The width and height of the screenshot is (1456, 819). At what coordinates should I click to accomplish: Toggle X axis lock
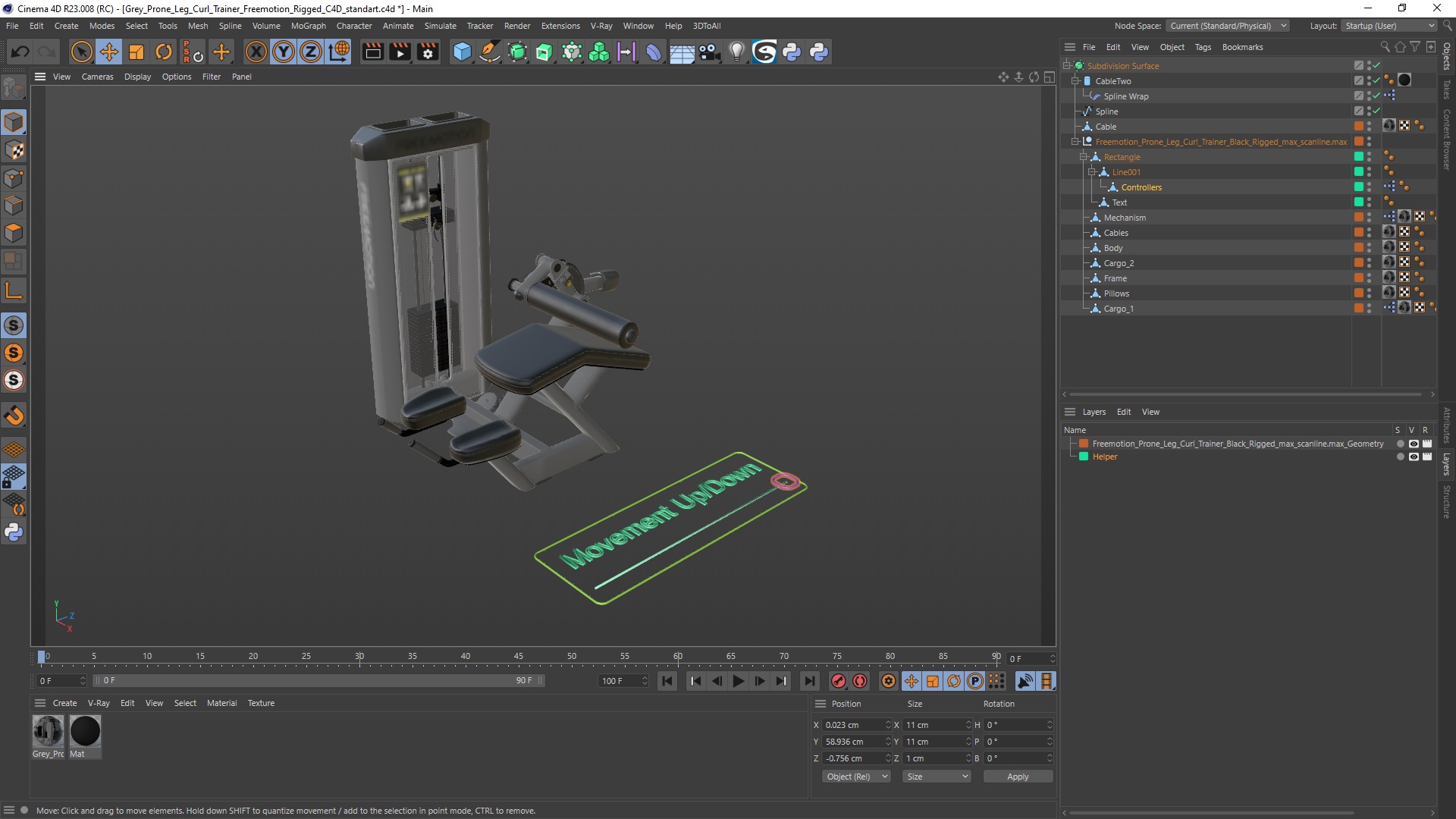click(x=256, y=52)
